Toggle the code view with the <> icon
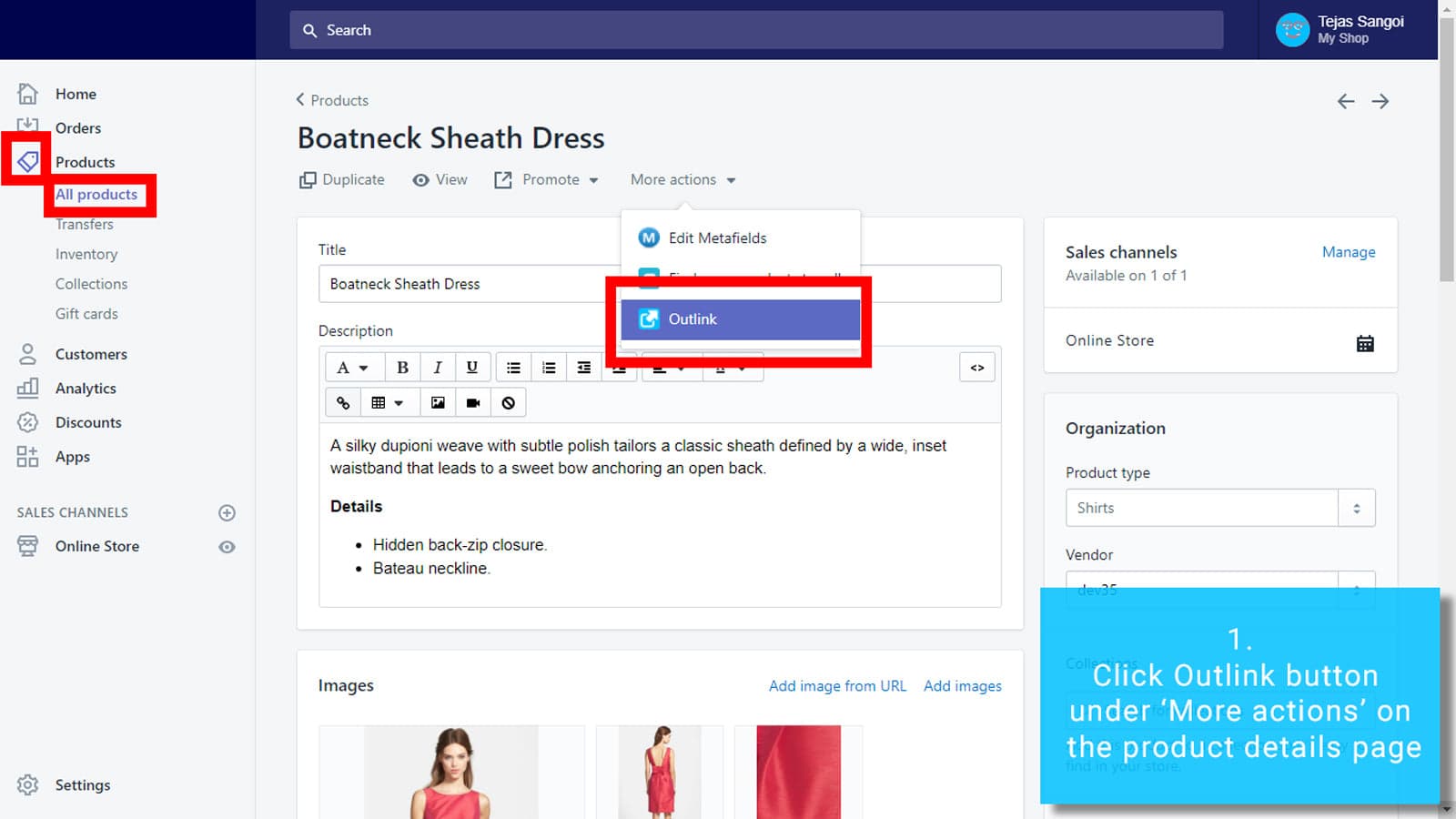The width and height of the screenshot is (1456, 819). (x=976, y=367)
